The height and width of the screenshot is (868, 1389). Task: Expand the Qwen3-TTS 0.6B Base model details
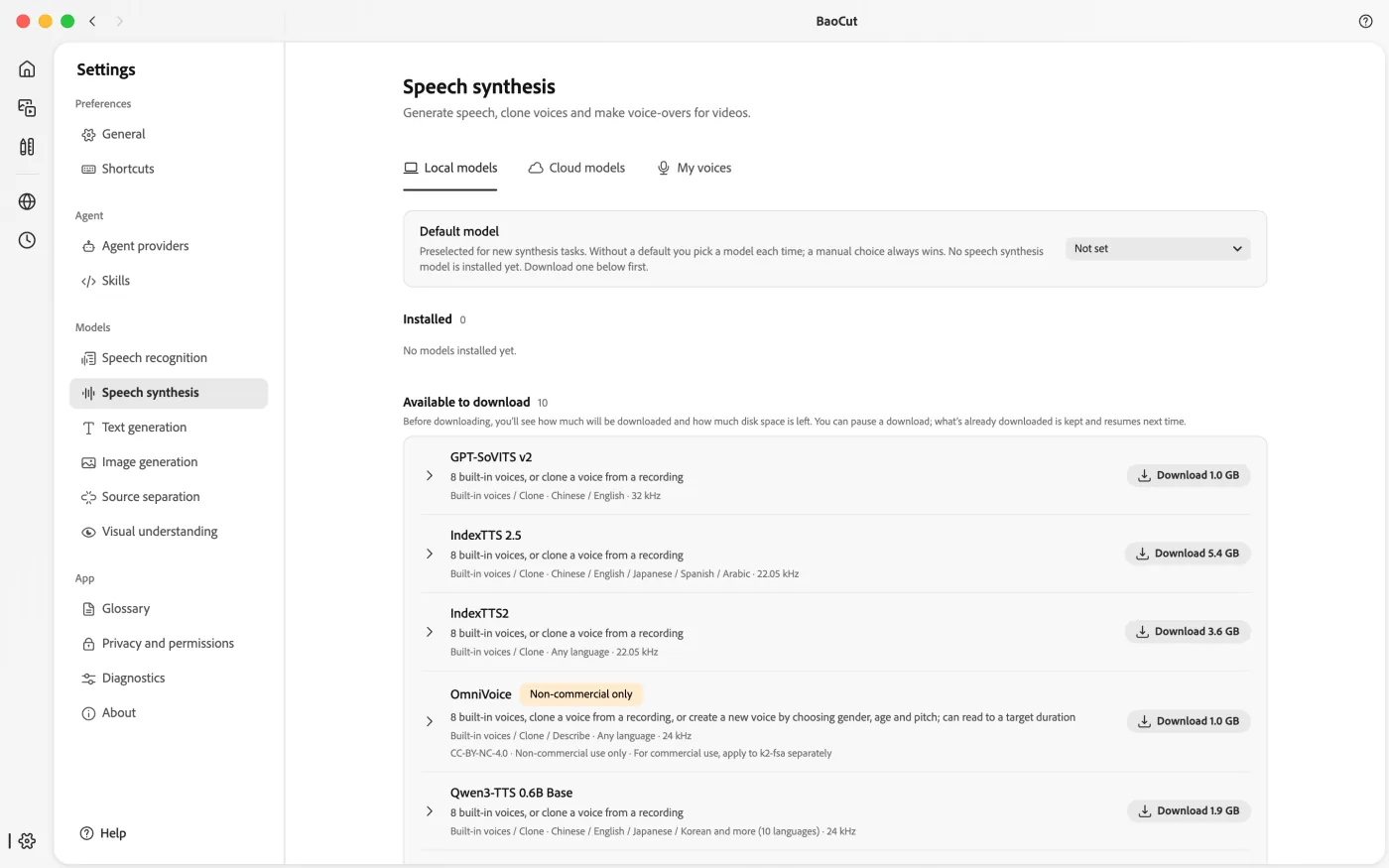(x=430, y=811)
